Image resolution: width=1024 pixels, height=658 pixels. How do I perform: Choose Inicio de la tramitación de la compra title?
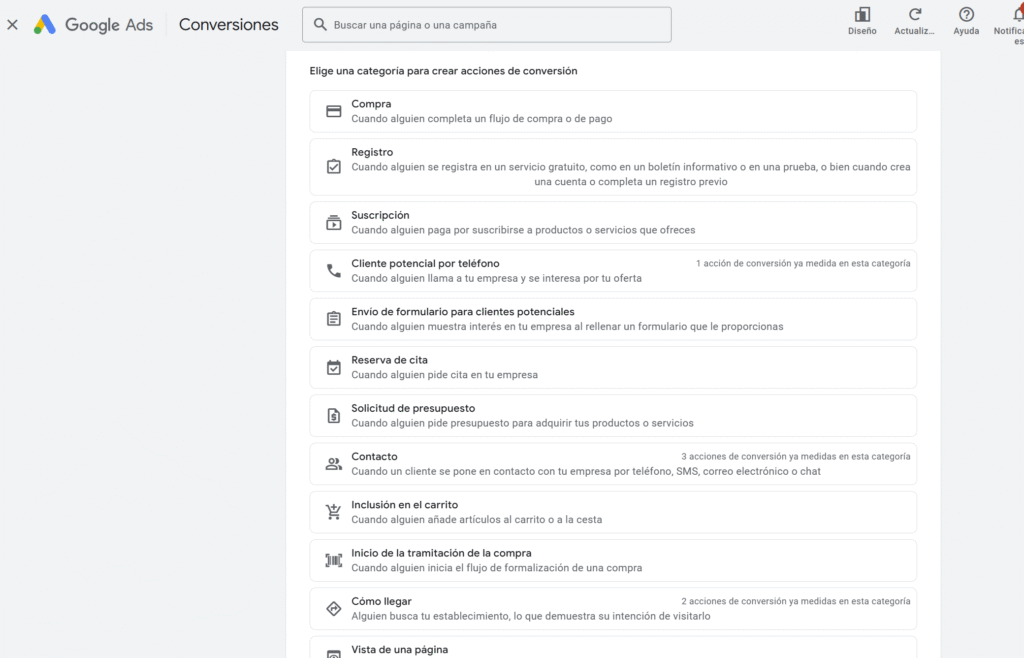441,553
